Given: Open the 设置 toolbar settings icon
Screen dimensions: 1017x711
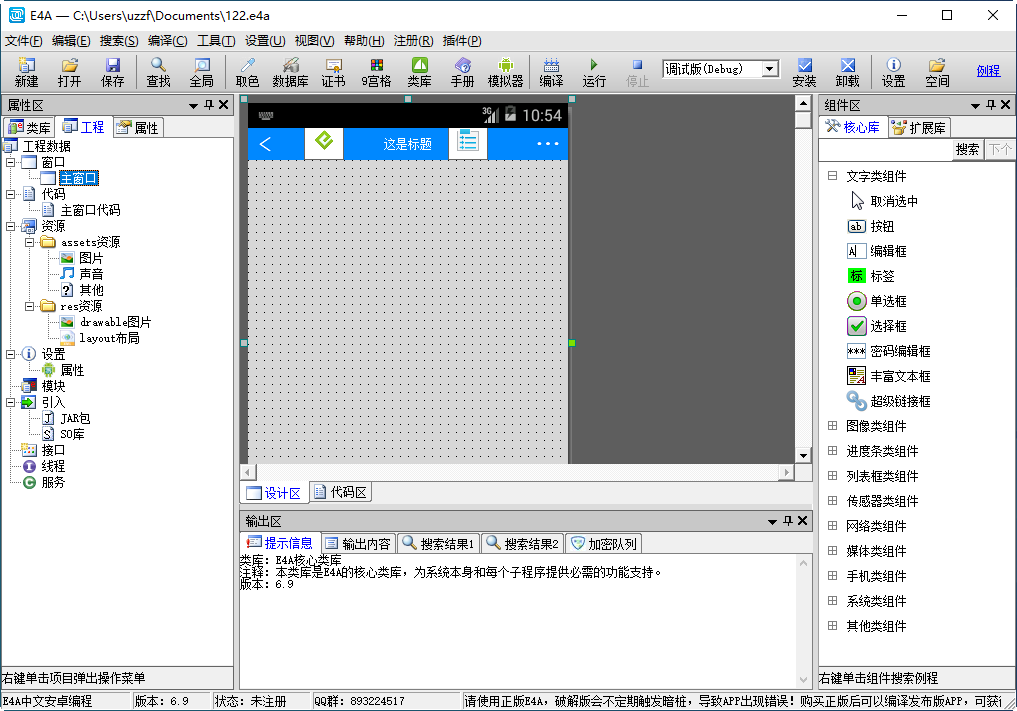Looking at the screenshot, I should pyautogui.click(x=893, y=71).
